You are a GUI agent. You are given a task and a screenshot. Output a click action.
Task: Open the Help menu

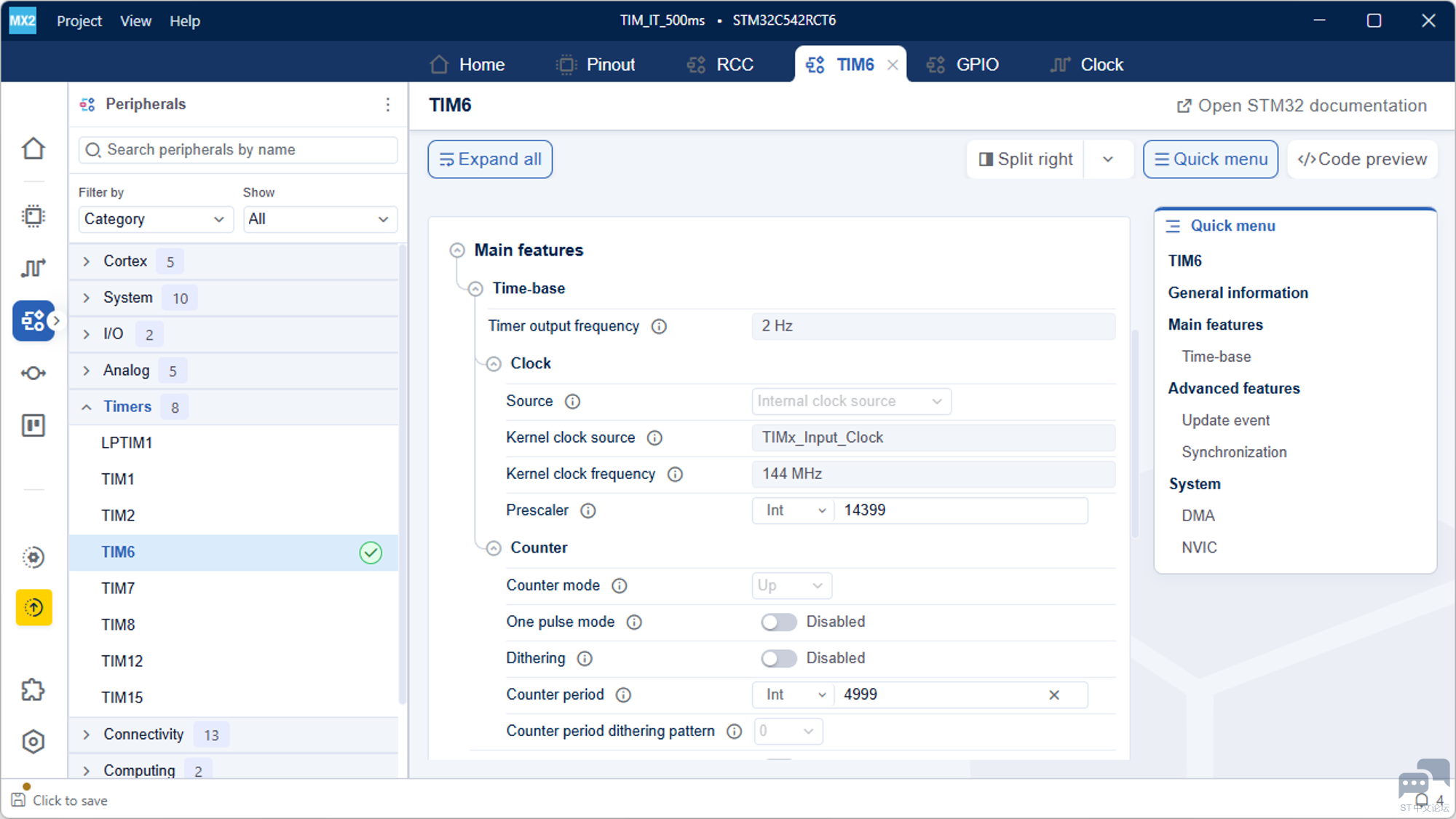click(185, 21)
